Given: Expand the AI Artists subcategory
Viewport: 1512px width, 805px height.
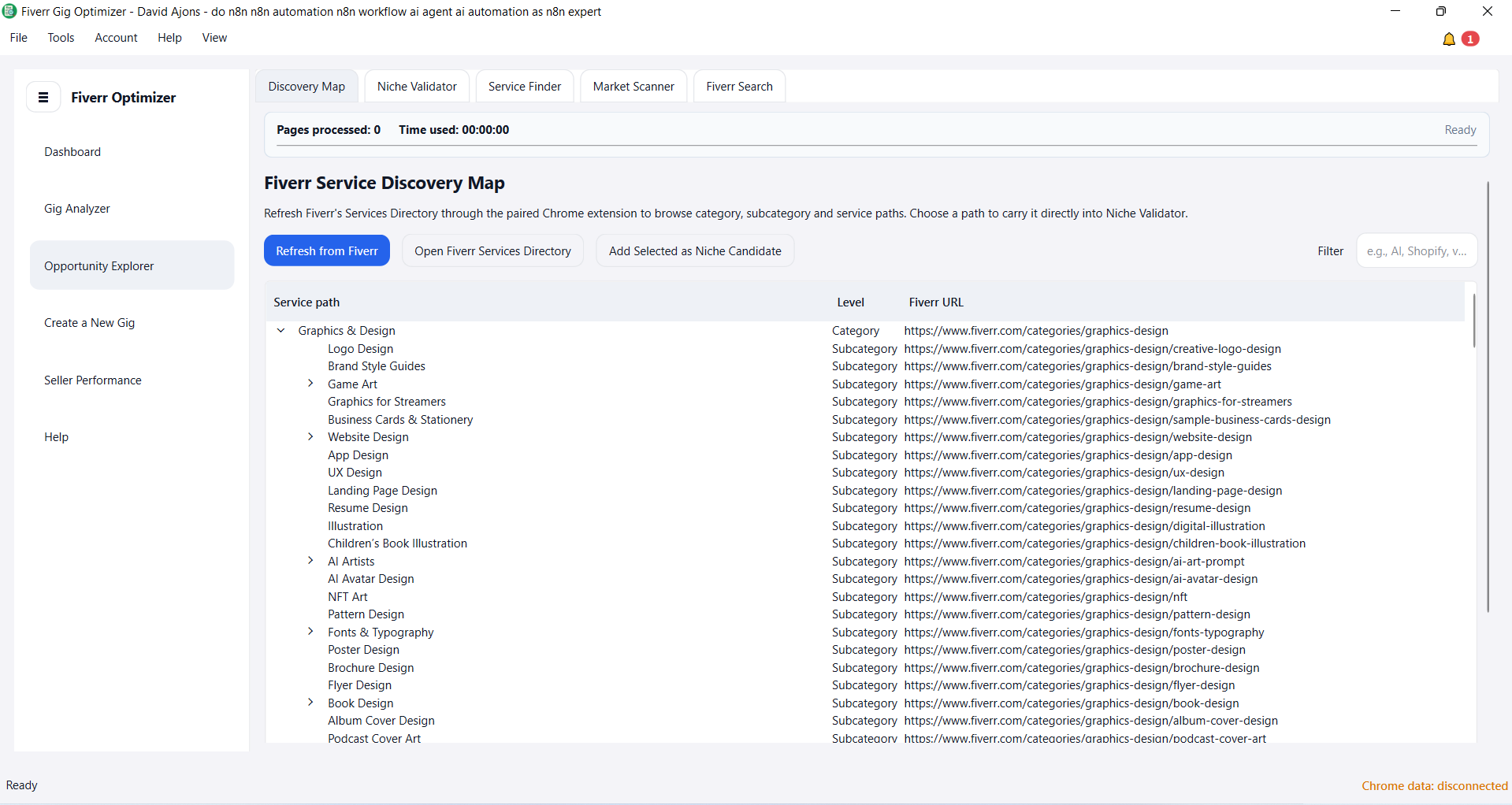Looking at the screenshot, I should 310,561.
